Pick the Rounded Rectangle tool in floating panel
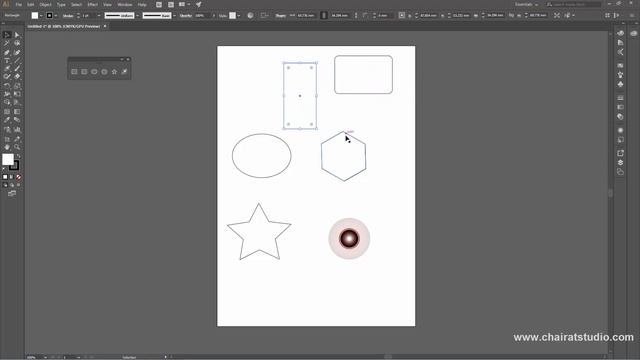640x360 pixels. coord(84,71)
